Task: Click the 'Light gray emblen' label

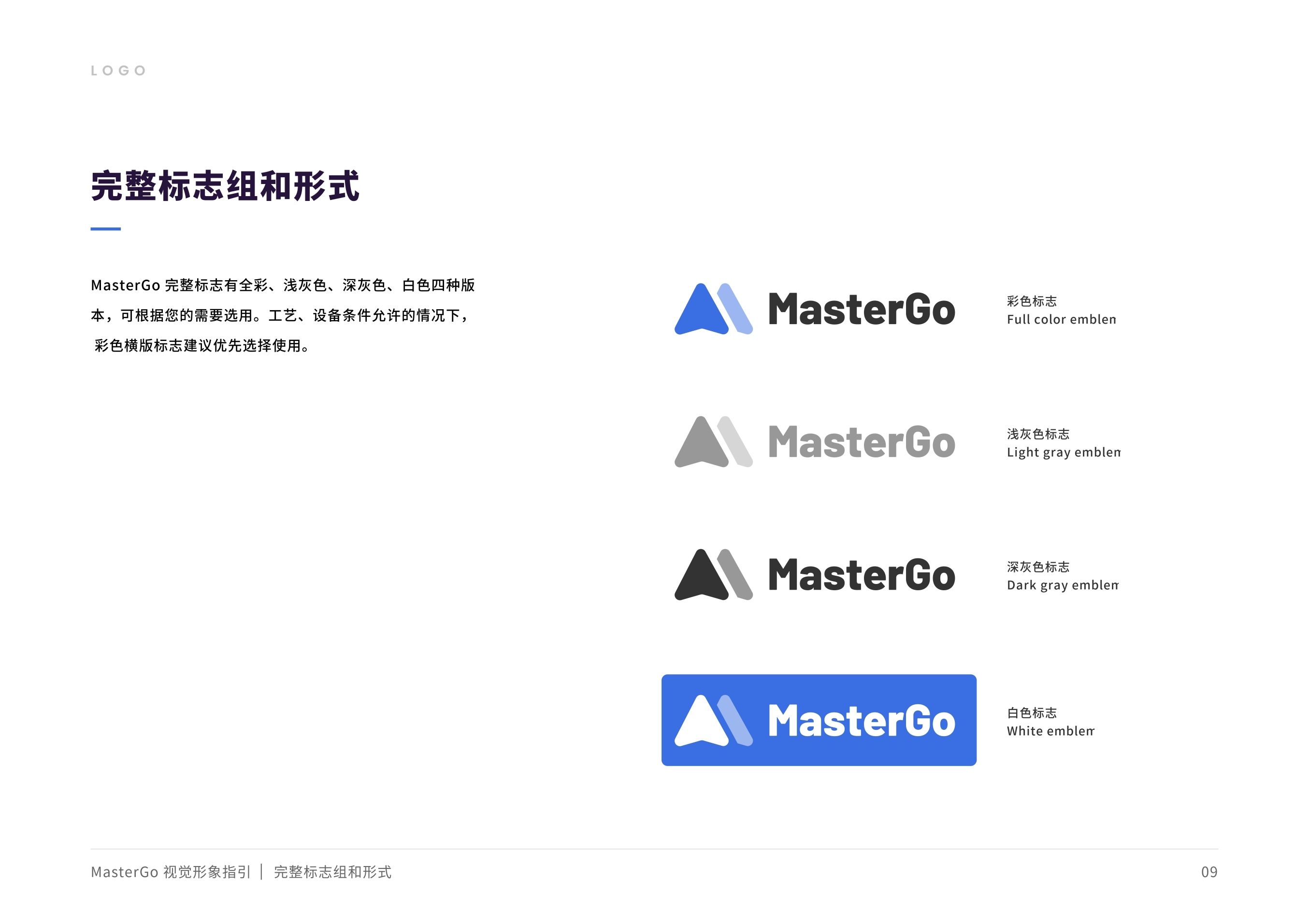Action: [1063, 453]
